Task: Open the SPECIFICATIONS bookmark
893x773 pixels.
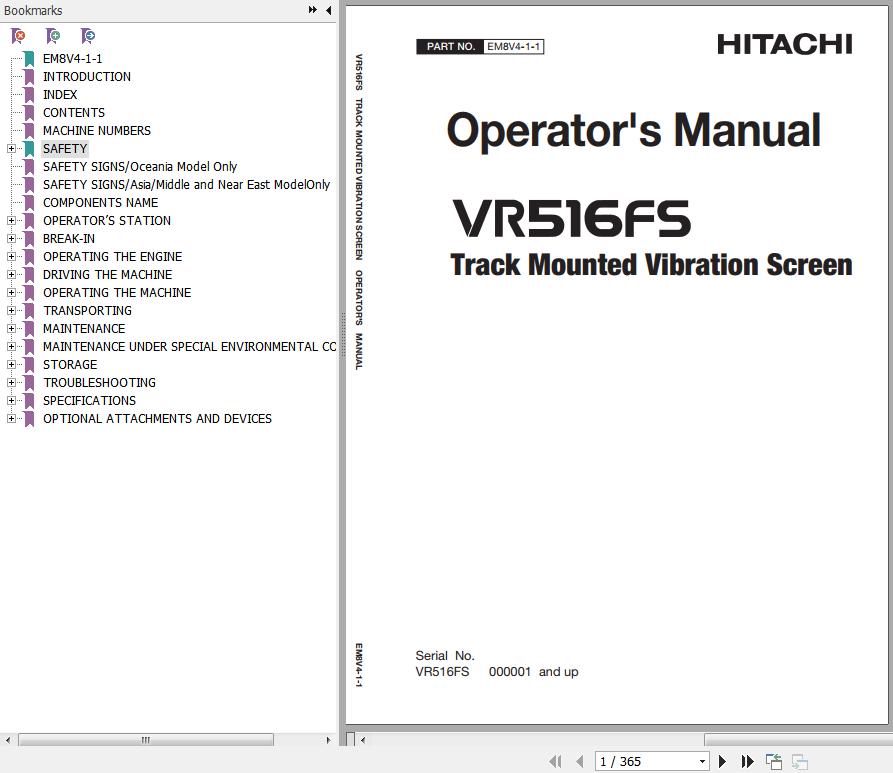Action: coord(89,400)
